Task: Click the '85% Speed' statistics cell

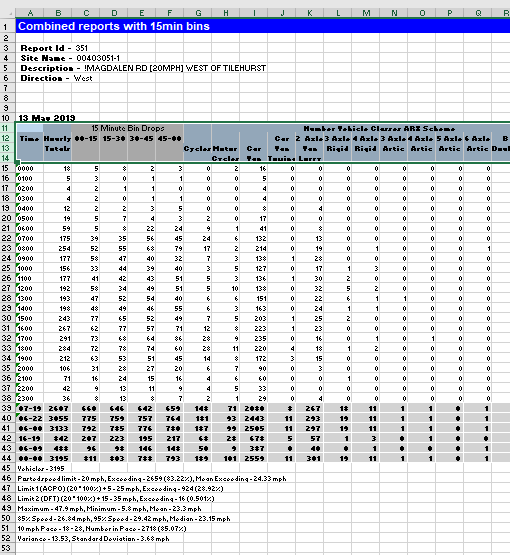Action: 124,519
